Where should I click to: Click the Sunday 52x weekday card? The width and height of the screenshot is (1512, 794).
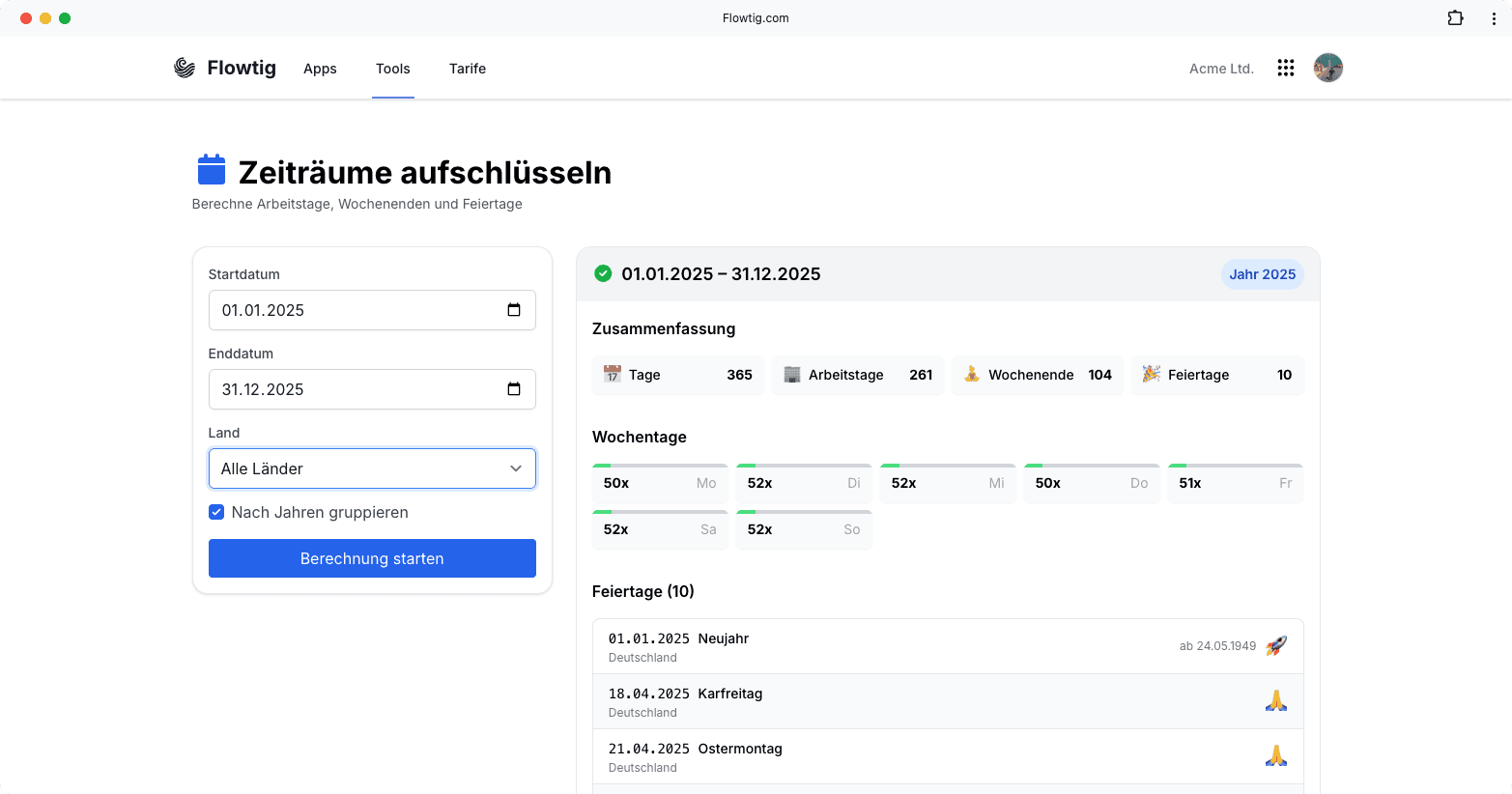(804, 529)
